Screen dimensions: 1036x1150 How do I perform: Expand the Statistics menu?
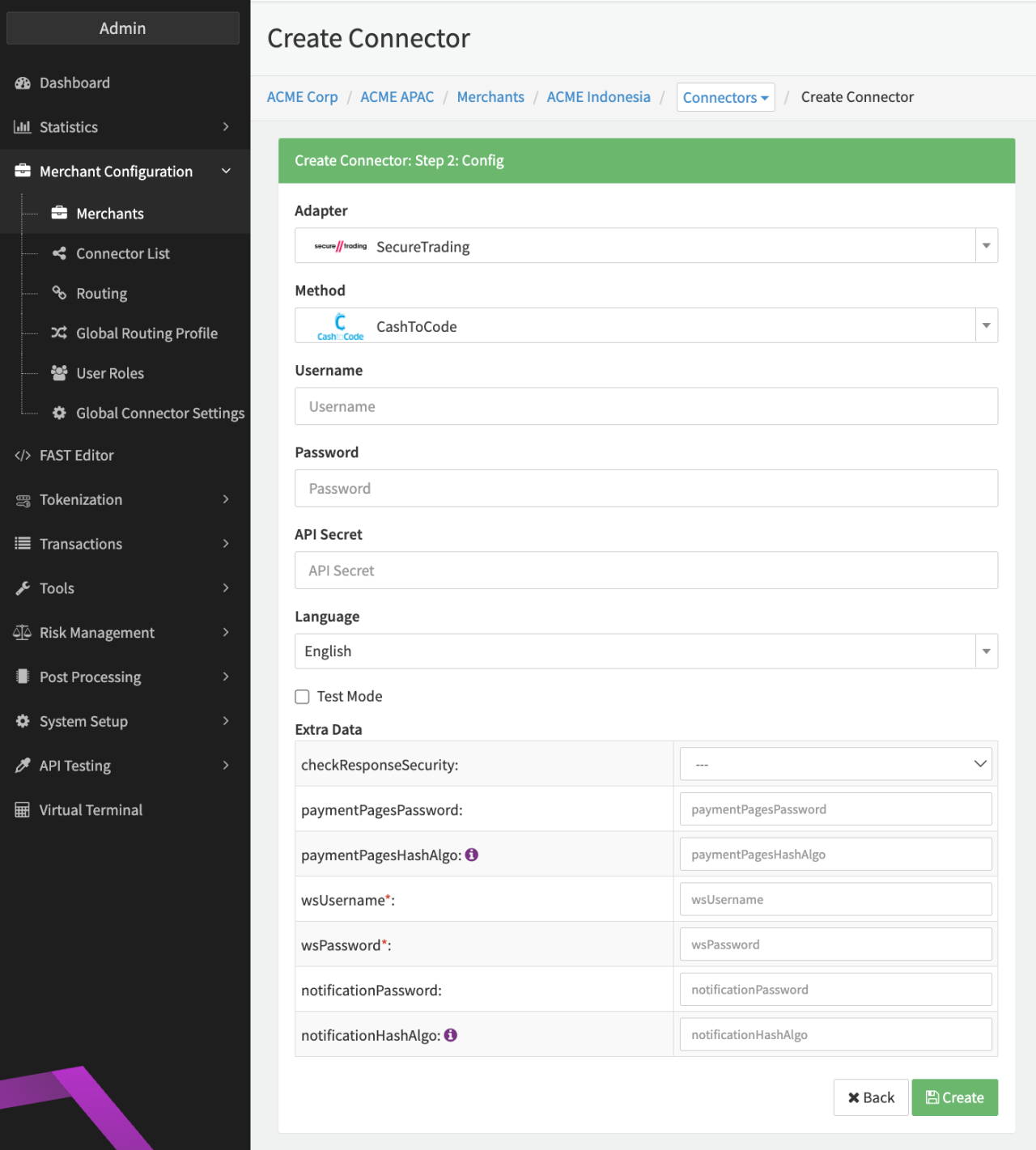pos(121,127)
